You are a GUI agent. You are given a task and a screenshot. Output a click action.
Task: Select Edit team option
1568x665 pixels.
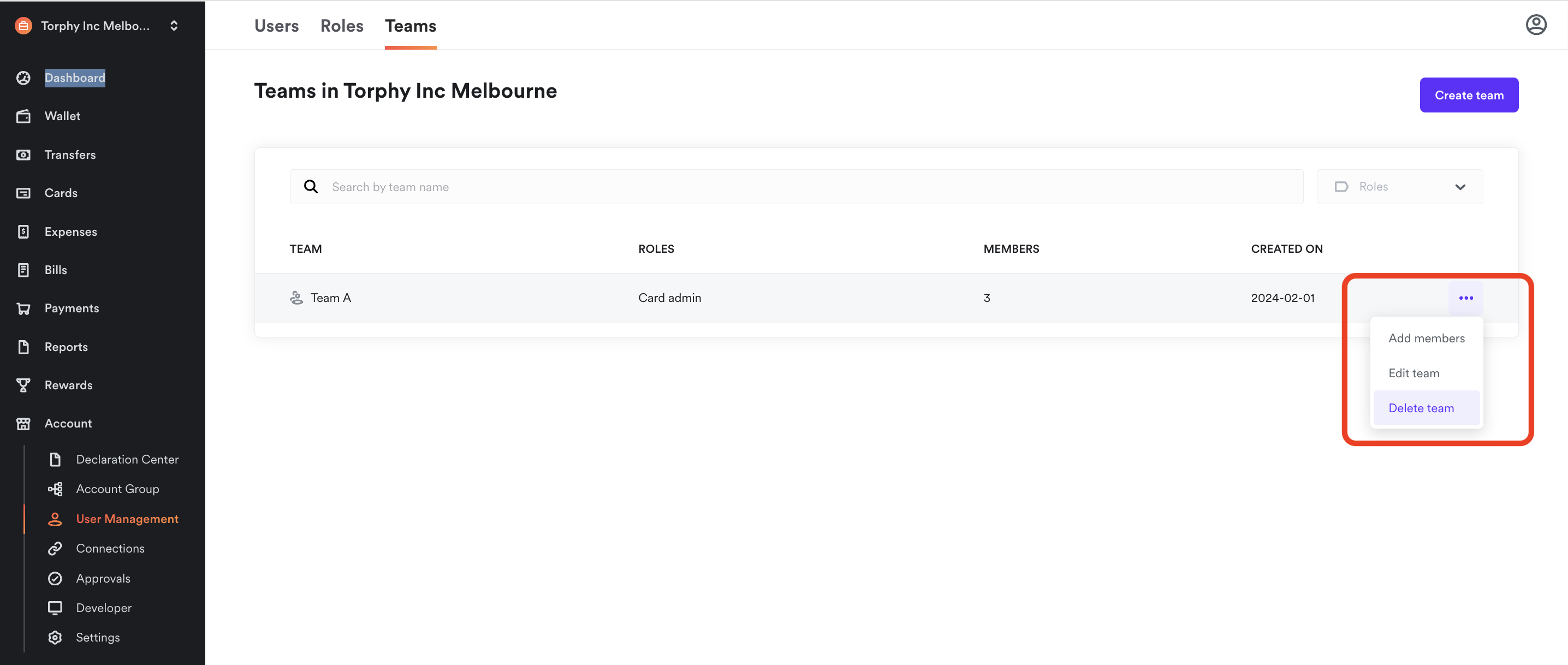tap(1413, 373)
